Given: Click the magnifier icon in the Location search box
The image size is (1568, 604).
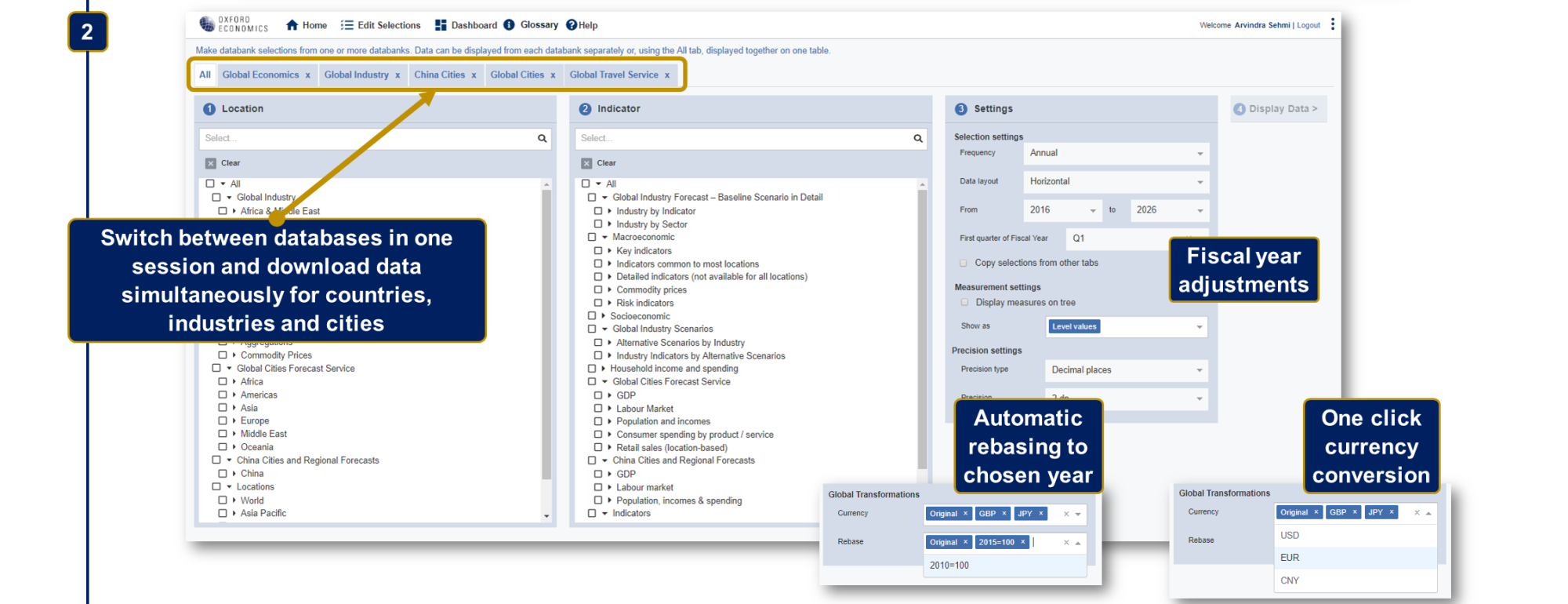Looking at the screenshot, I should [x=542, y=138].
